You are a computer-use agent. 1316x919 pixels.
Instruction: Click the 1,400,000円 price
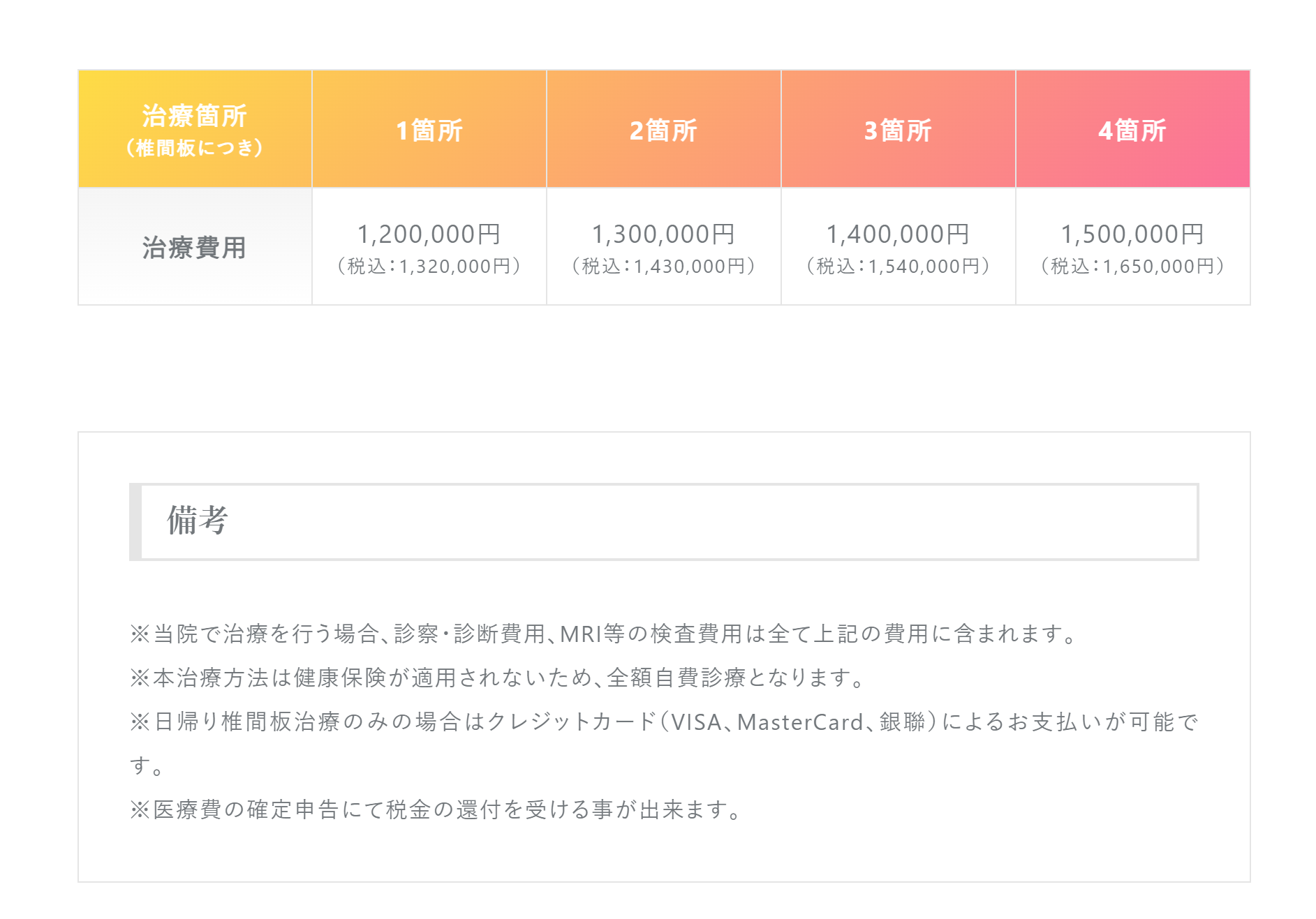point(898,234)
